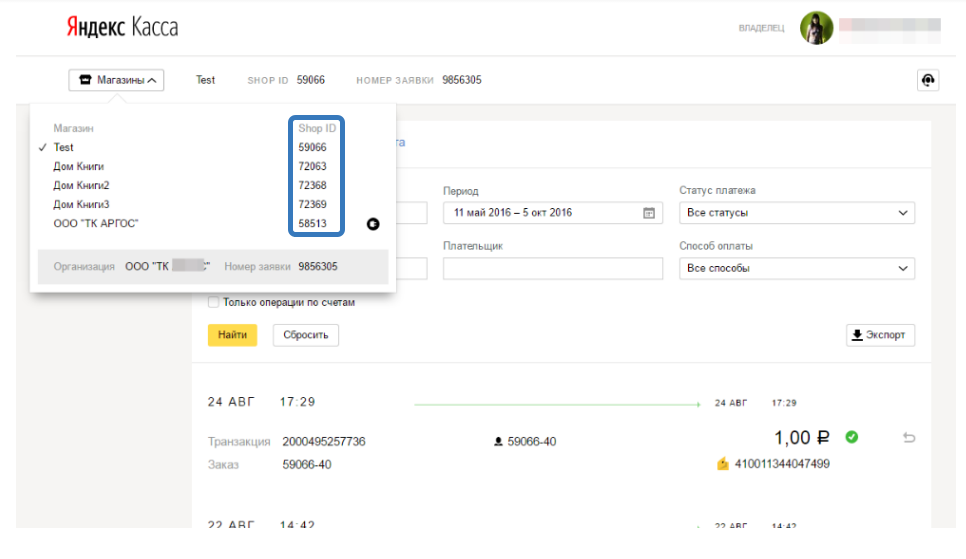Image resolution: width=966 pixels, height=559 pixels.
Task: Select the Дом Книги2 shop
Action: tap(81, 186)
